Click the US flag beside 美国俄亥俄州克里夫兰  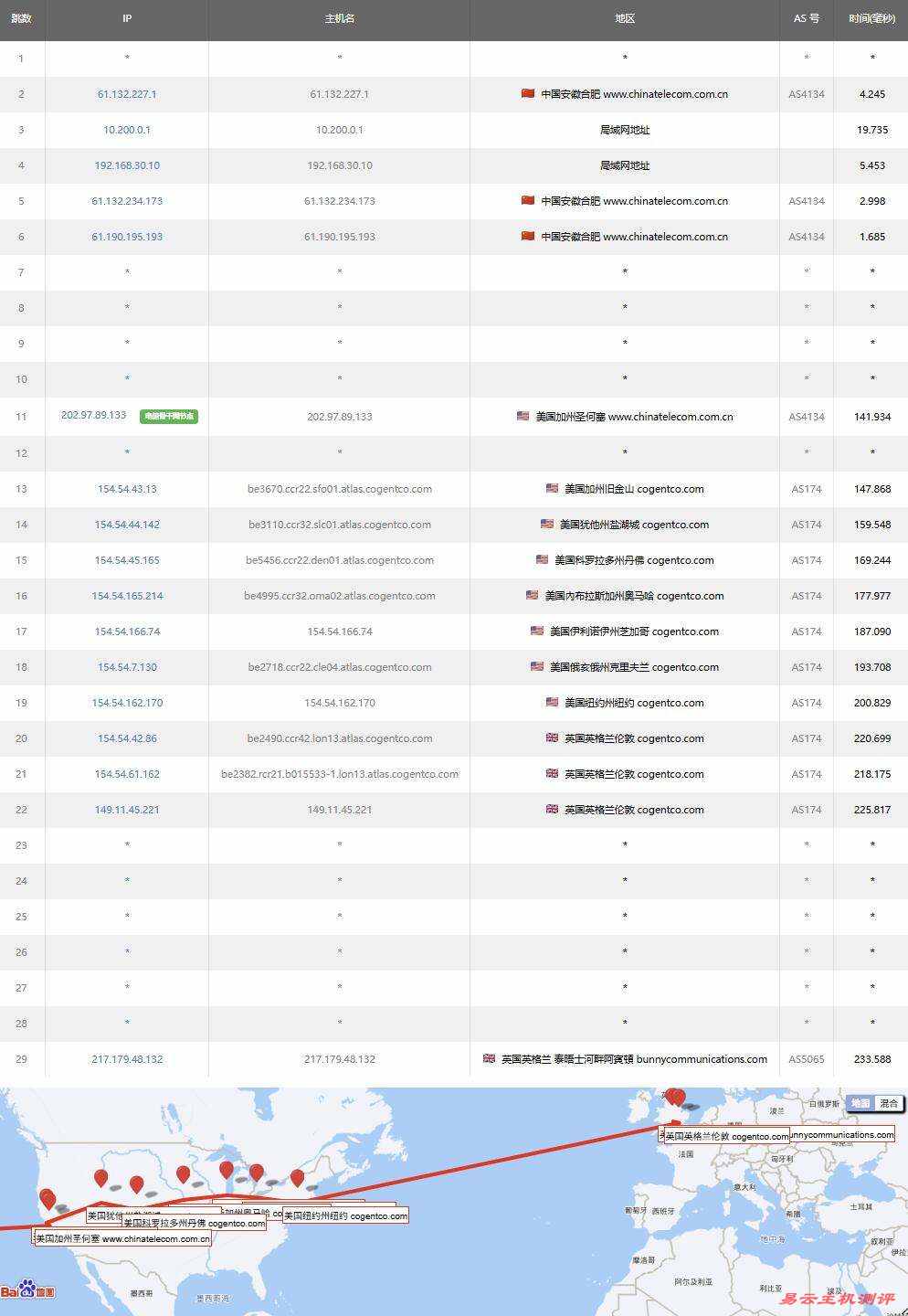tap(537, 666)
